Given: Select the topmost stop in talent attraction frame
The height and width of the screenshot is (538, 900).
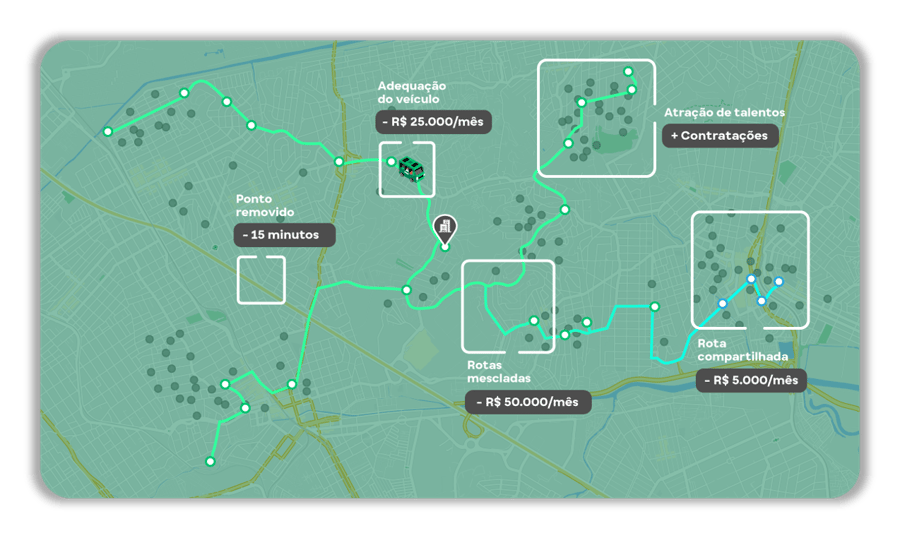Looking at the screenshot, I should pyautogui.click(x=628, y=71).
